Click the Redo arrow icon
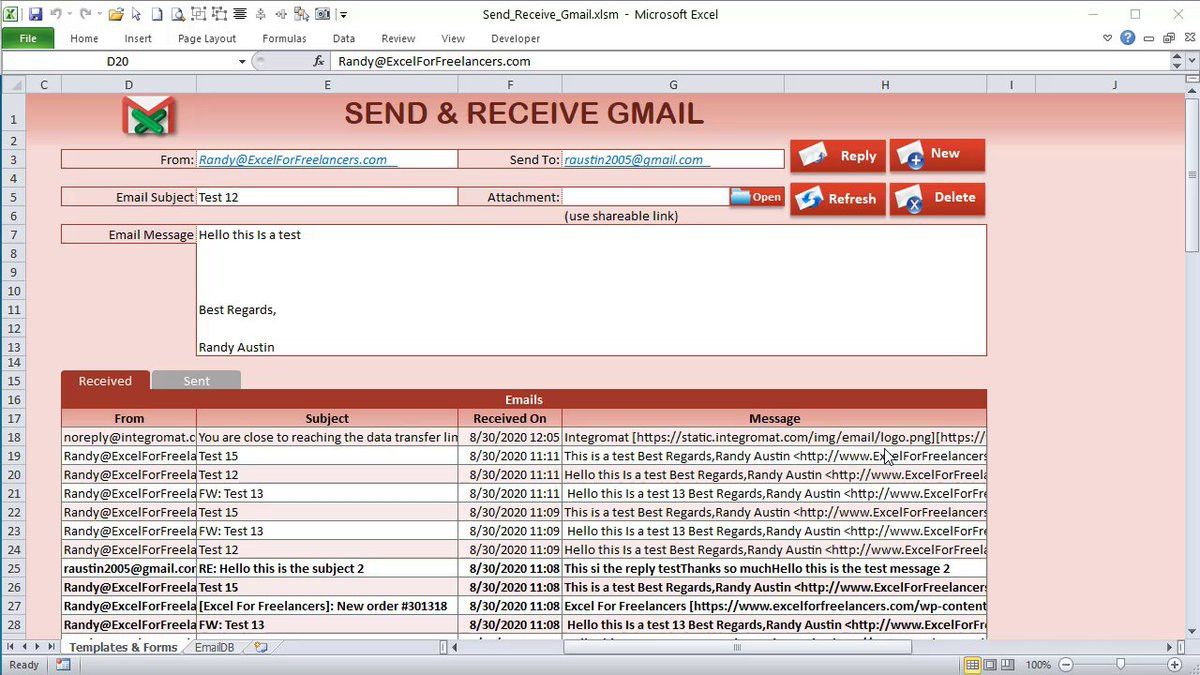The width and height of the screenshot is (1200, 675). coord(85,14)
